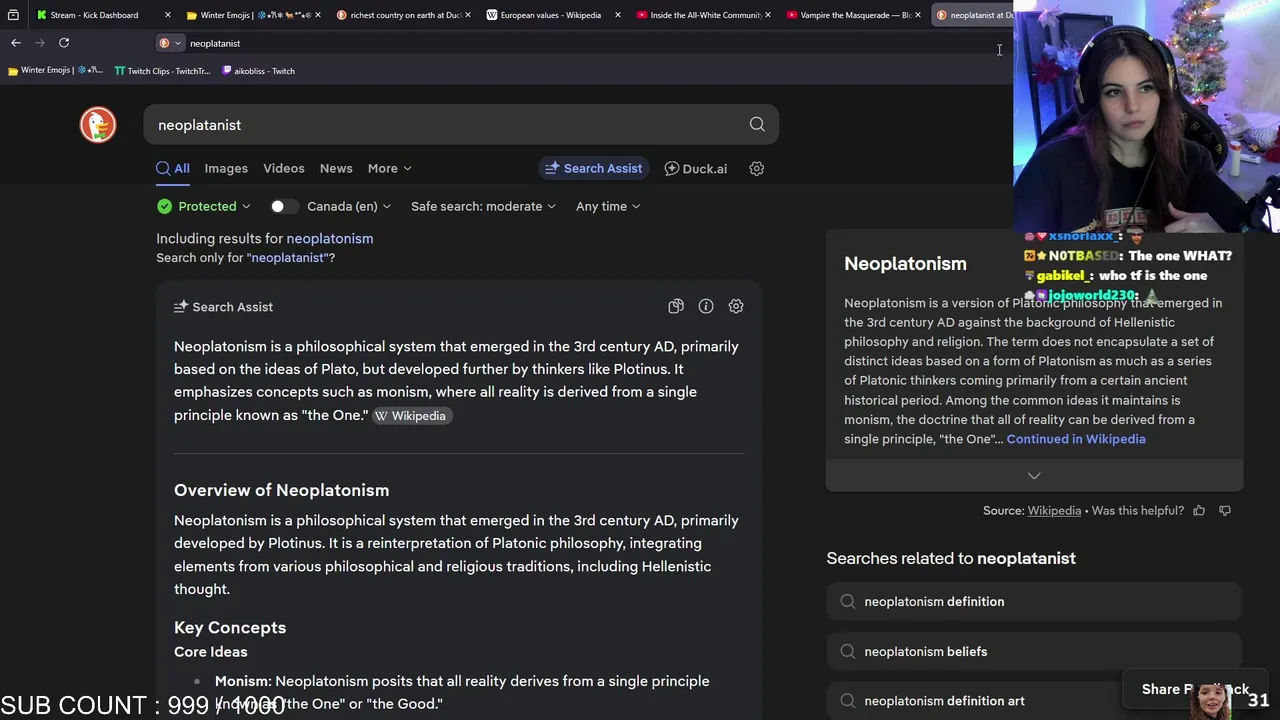
Task: Switch to European values - Wikipedia tab
Action: [x=550, y=15]
